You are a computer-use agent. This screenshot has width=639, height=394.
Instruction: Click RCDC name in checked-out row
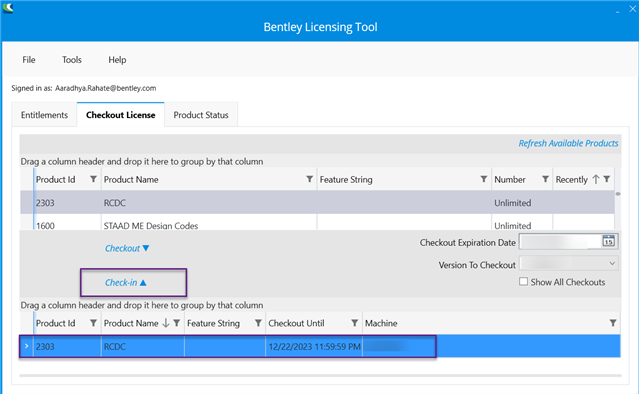[x=115, y=347]
